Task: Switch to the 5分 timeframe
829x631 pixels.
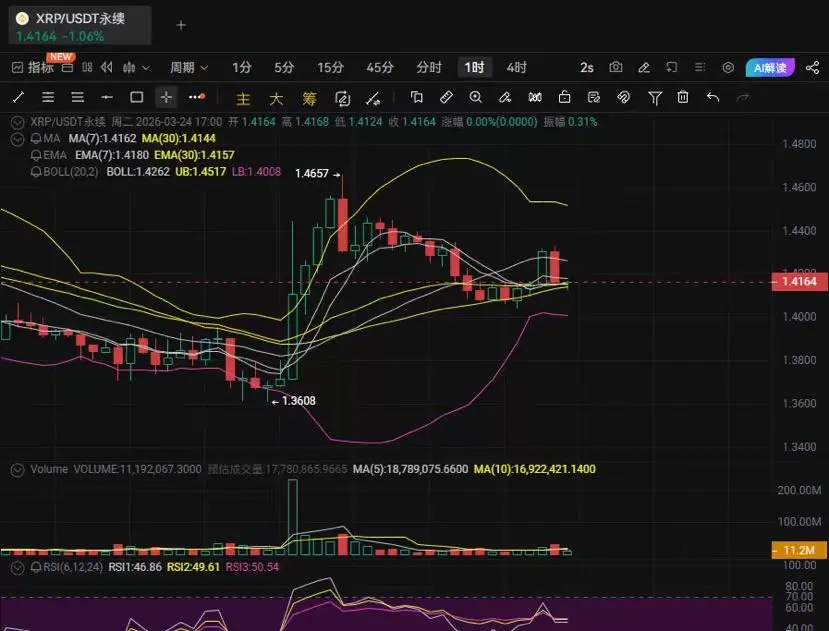Action: 284,68
